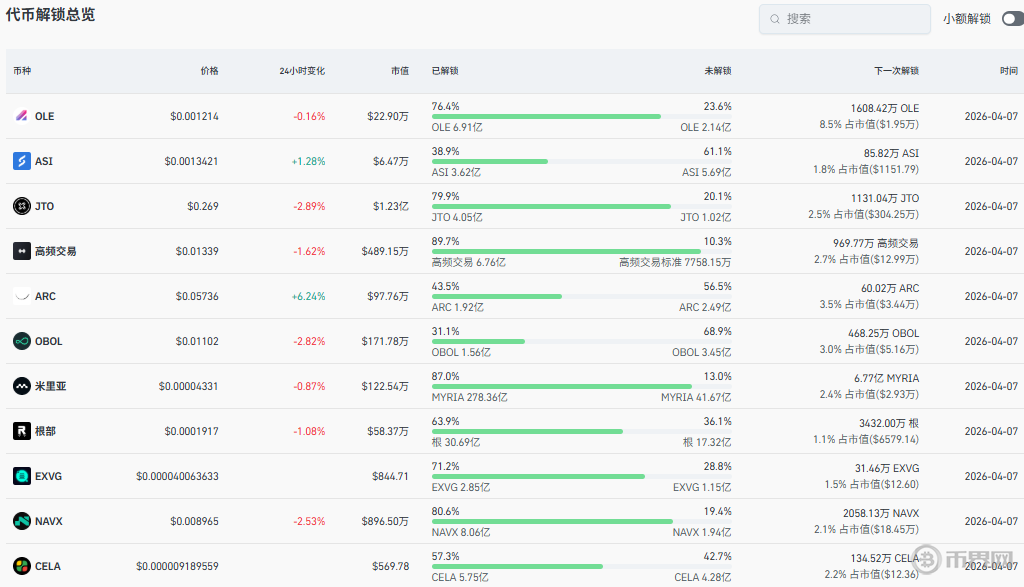Click the page title 代币解锁总览
This screenshot has width=1024, height=587.
(50, 14)
